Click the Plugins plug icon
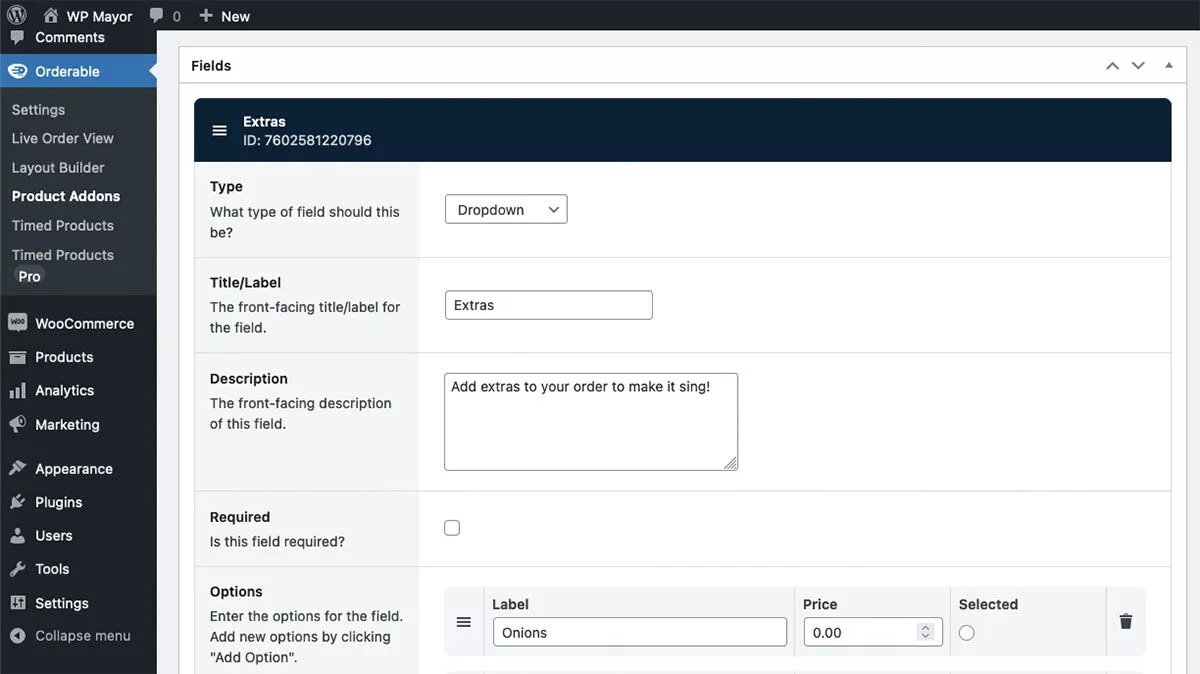 (17, 502)
